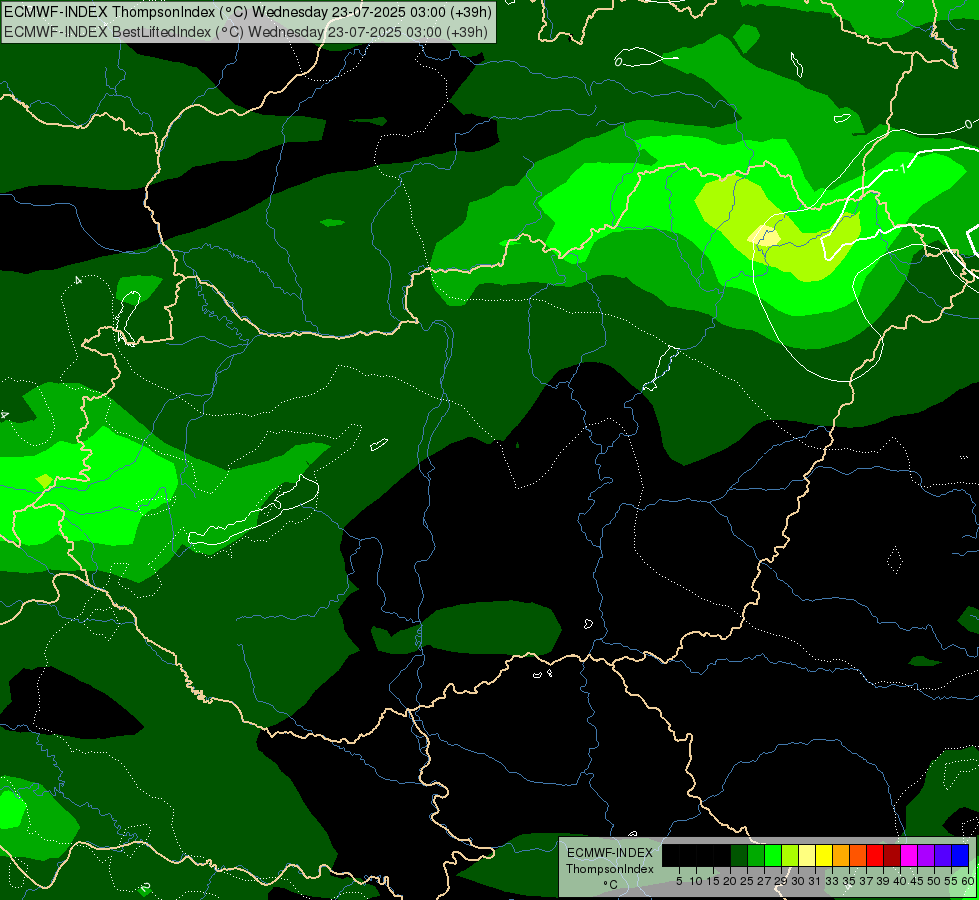Click the legend tick value 29
Image resolution: width=979 pixels, height=900 pixels.
(782, 881)
